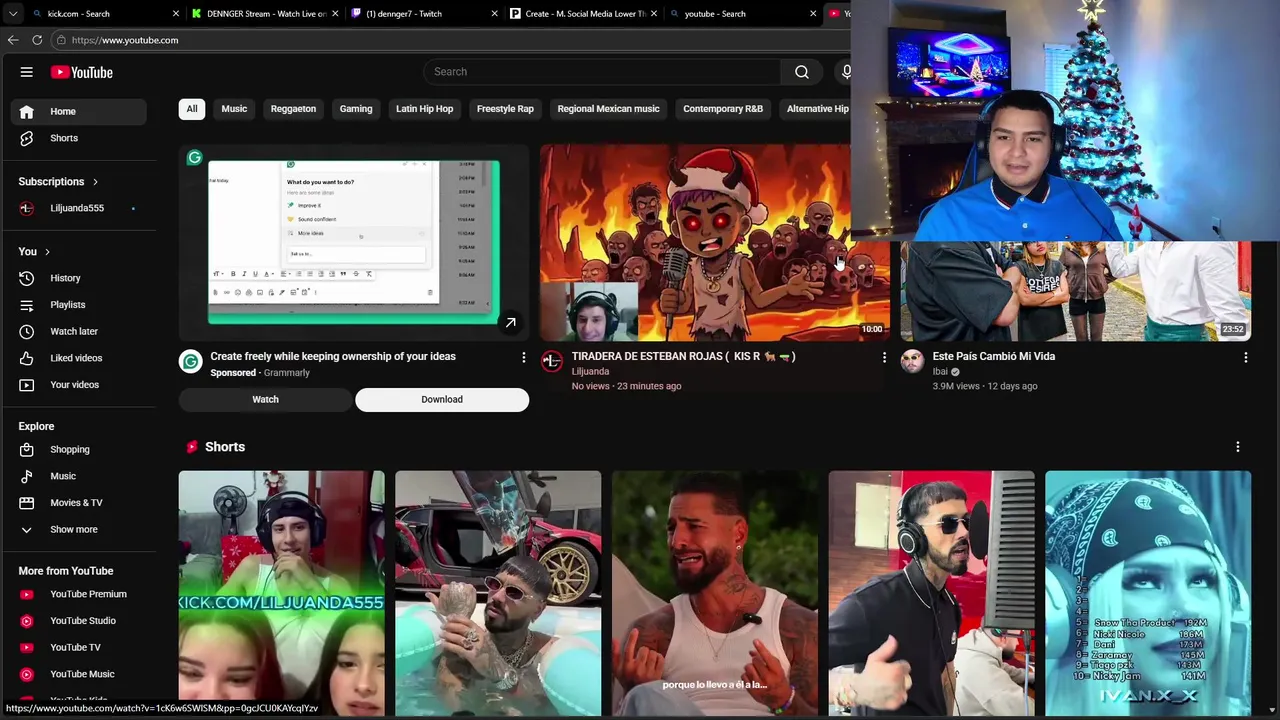Open the Ibai channel avatar
1280x720 pixels.
912,362
